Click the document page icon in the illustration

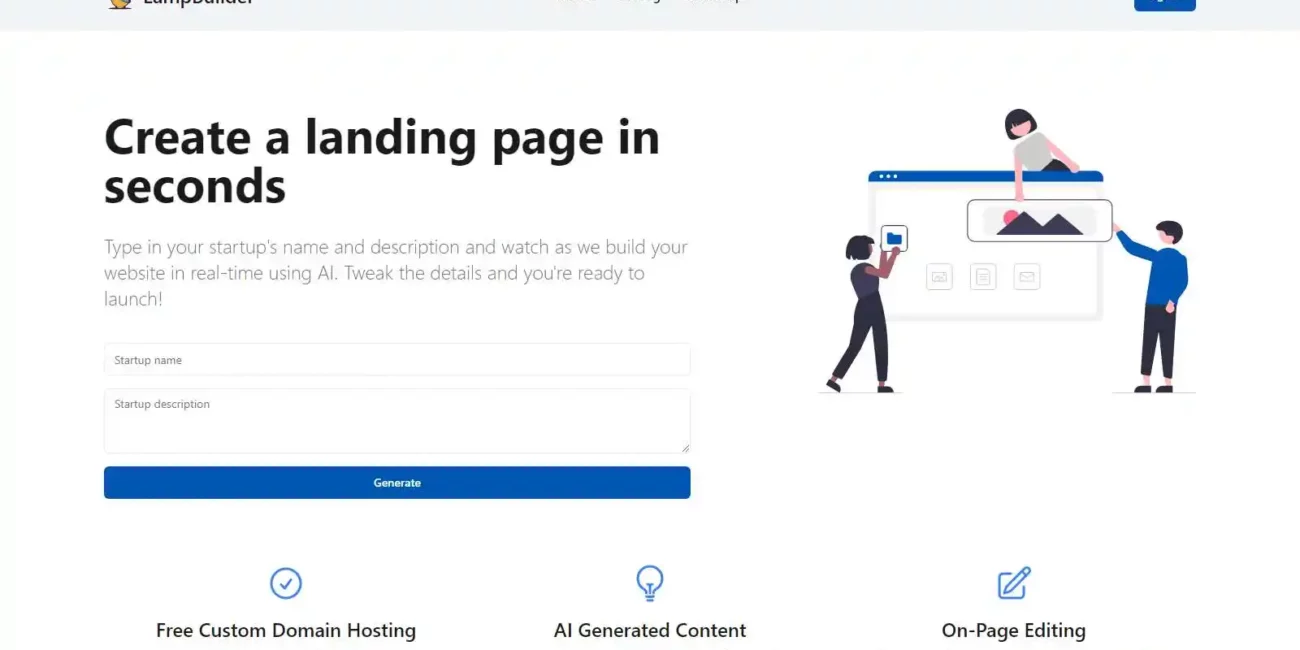[x=983, y=277]
